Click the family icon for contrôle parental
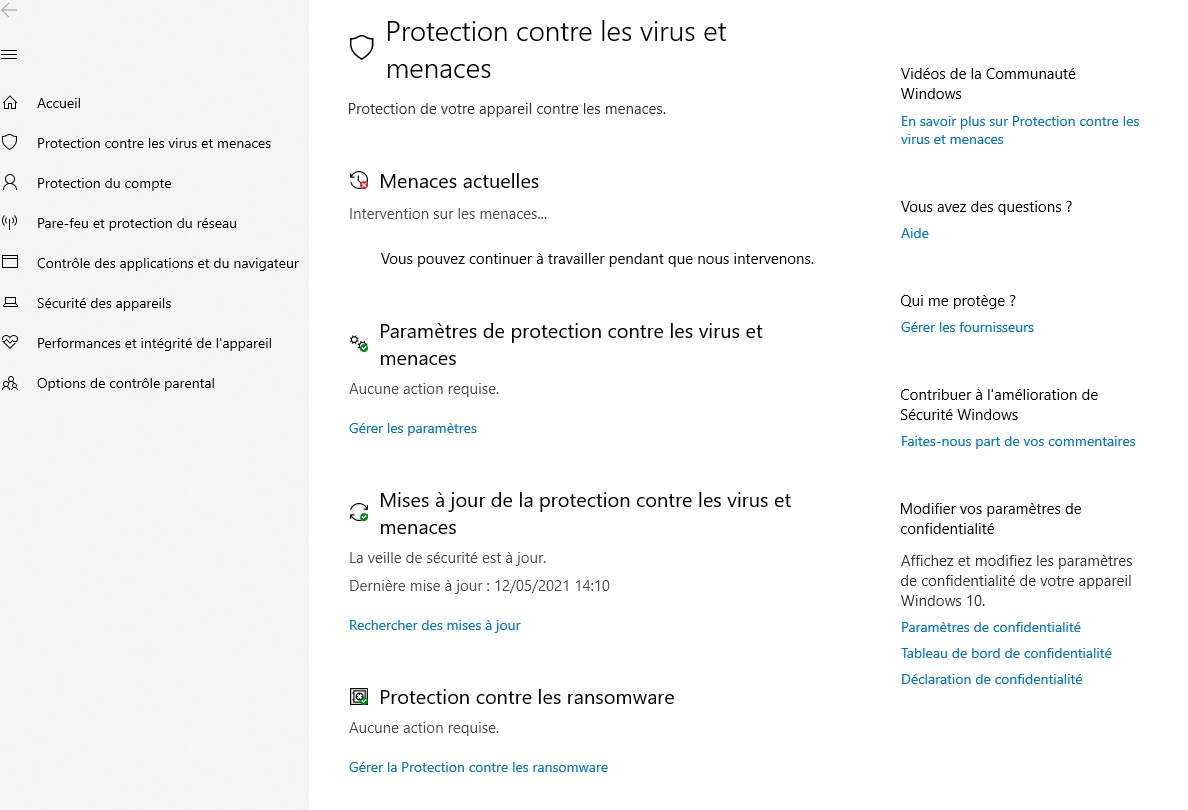This screenshot has width=1188, height=810. 10,383
